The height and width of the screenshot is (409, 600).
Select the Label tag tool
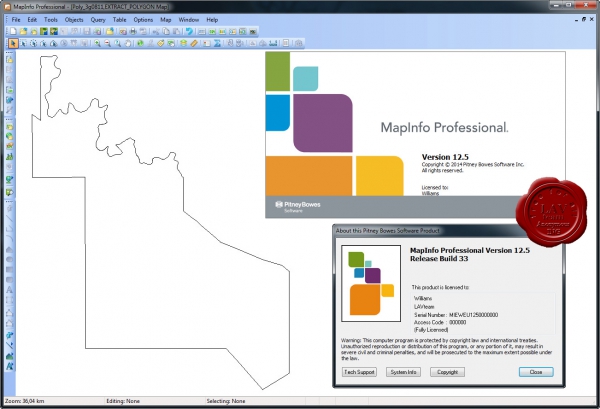(x=161, y=43)
